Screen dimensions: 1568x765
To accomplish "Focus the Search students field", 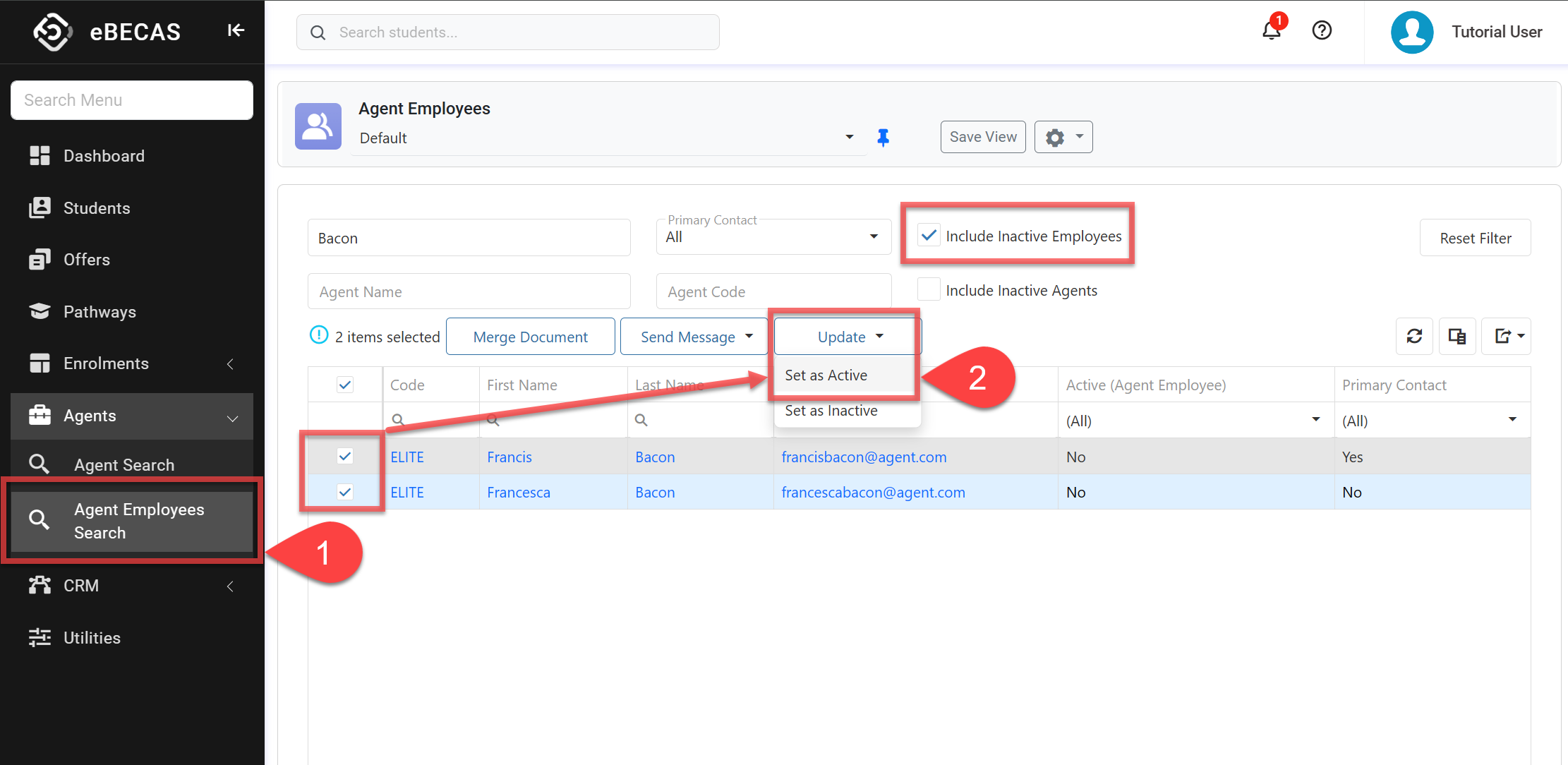I will point(508,32).
